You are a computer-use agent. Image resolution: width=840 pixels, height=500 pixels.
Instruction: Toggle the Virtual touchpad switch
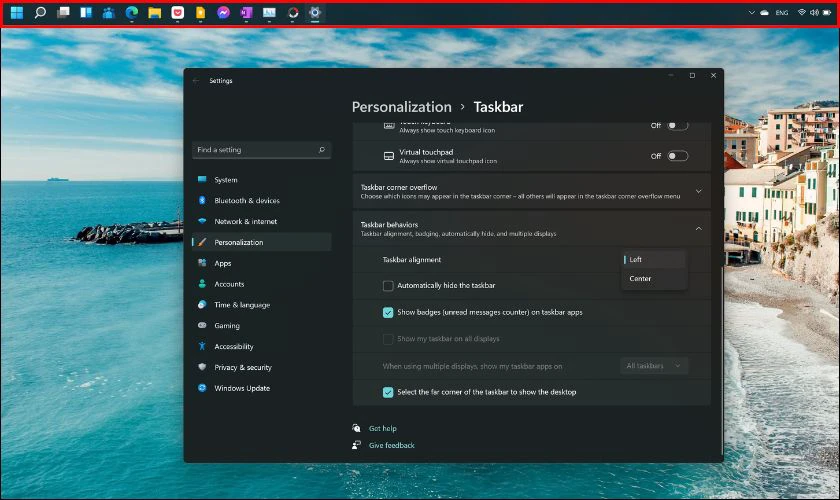coord(677,156)
